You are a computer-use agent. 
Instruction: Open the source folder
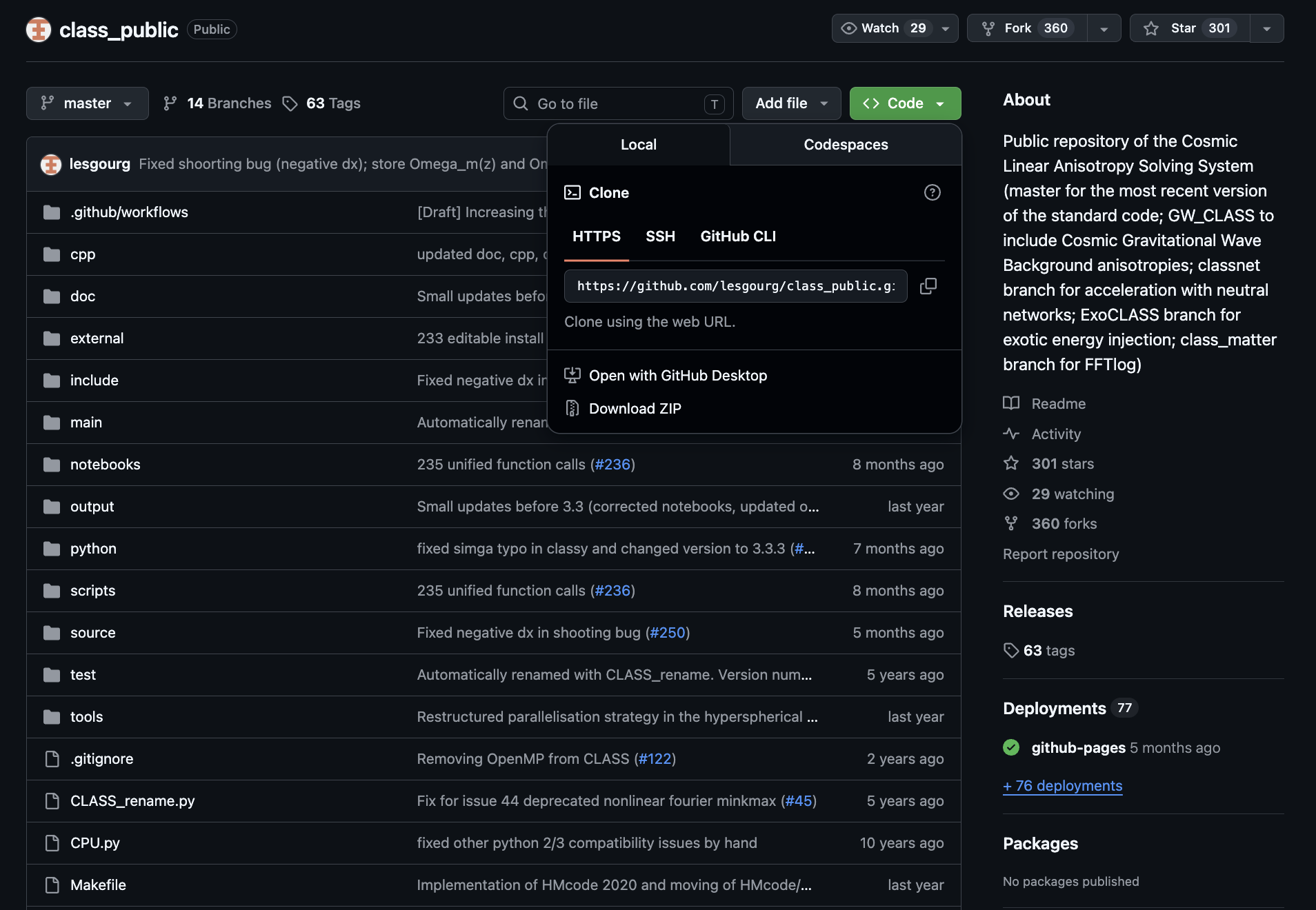tap(93, 633)
